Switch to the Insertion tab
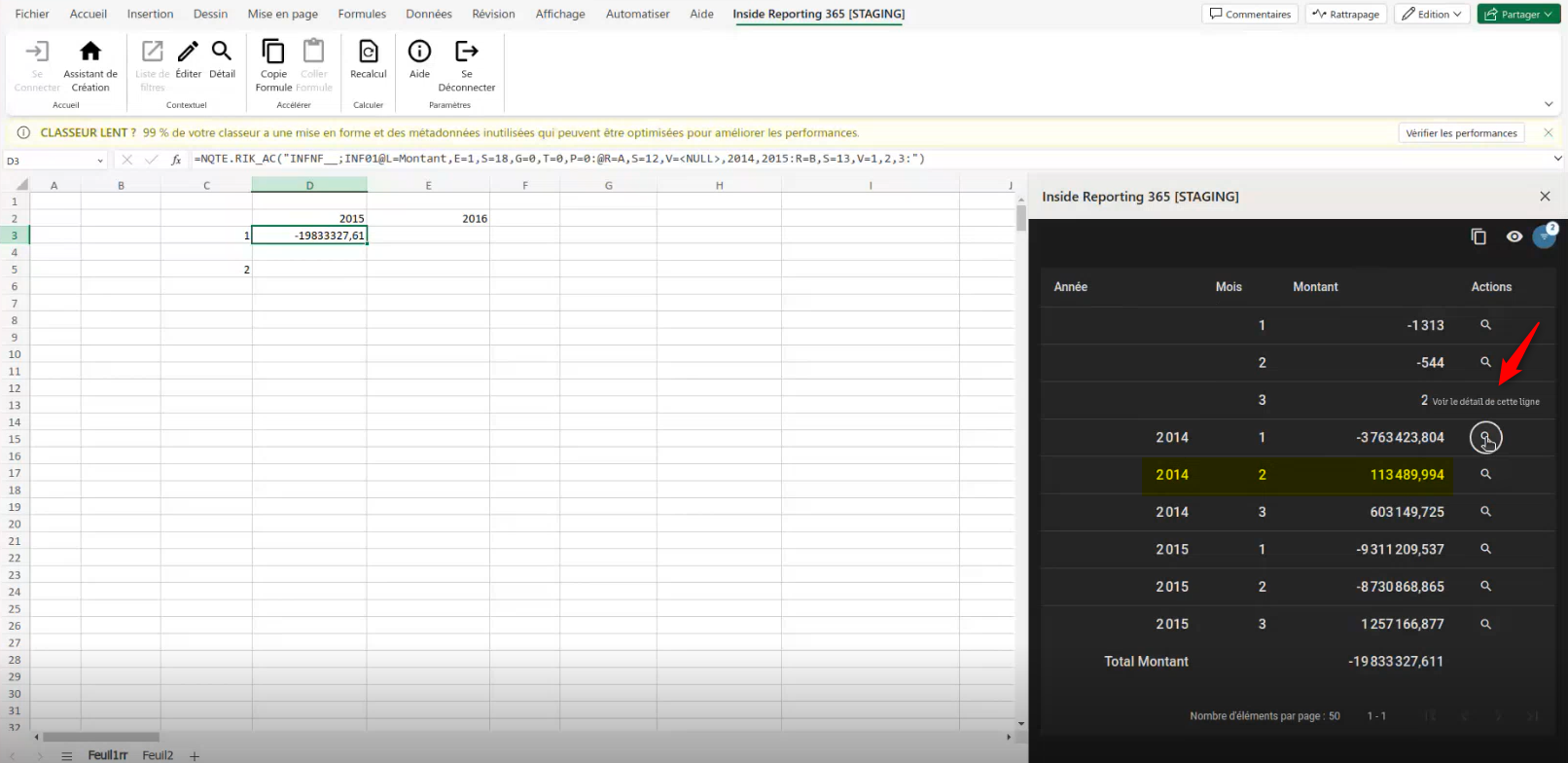1568x763 pixels. (150, 15)
